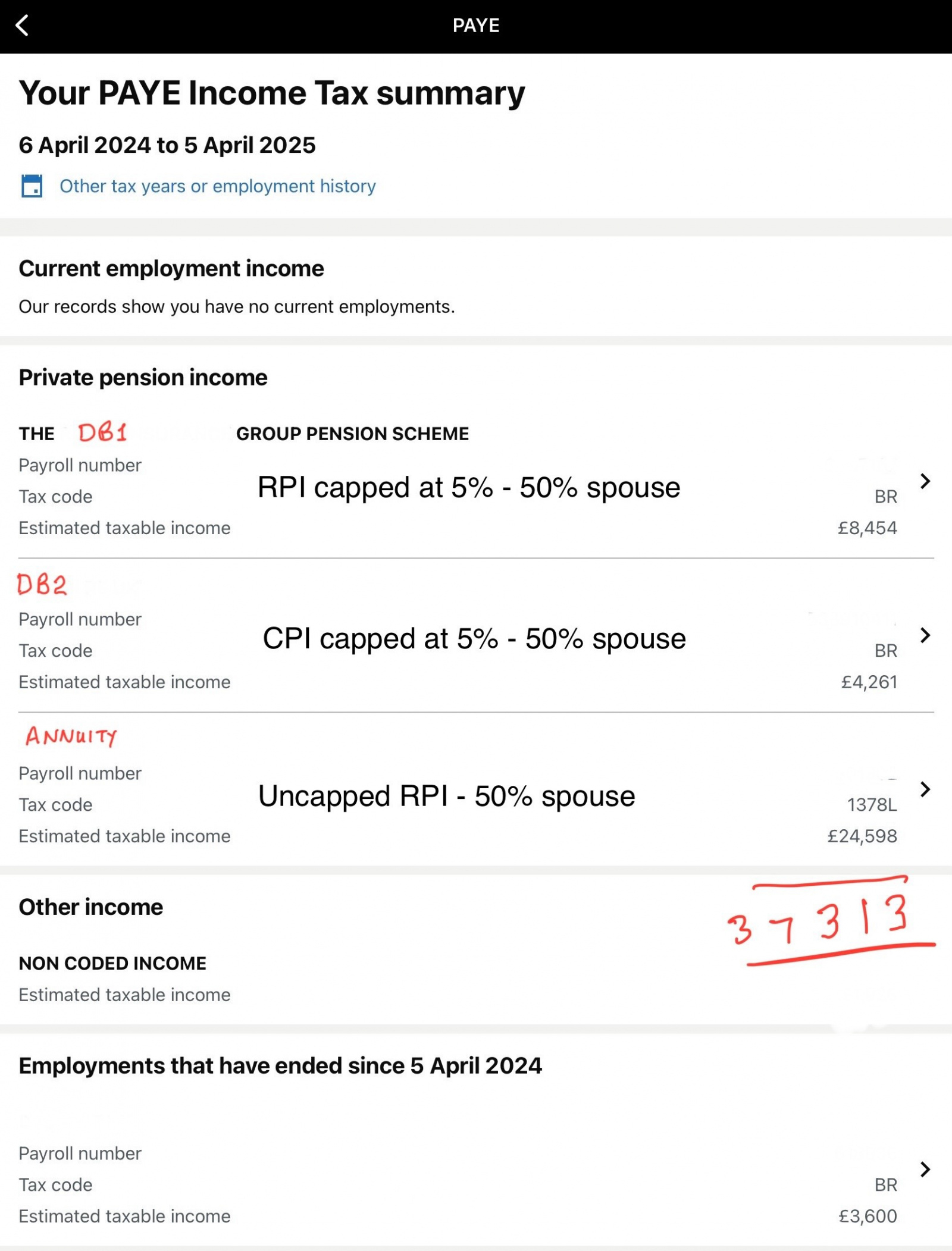This screenshot has width=952, height=1251.
Task: Click the PAYE title in top bar
Action: pyautogui.click(x=476, y=26)
